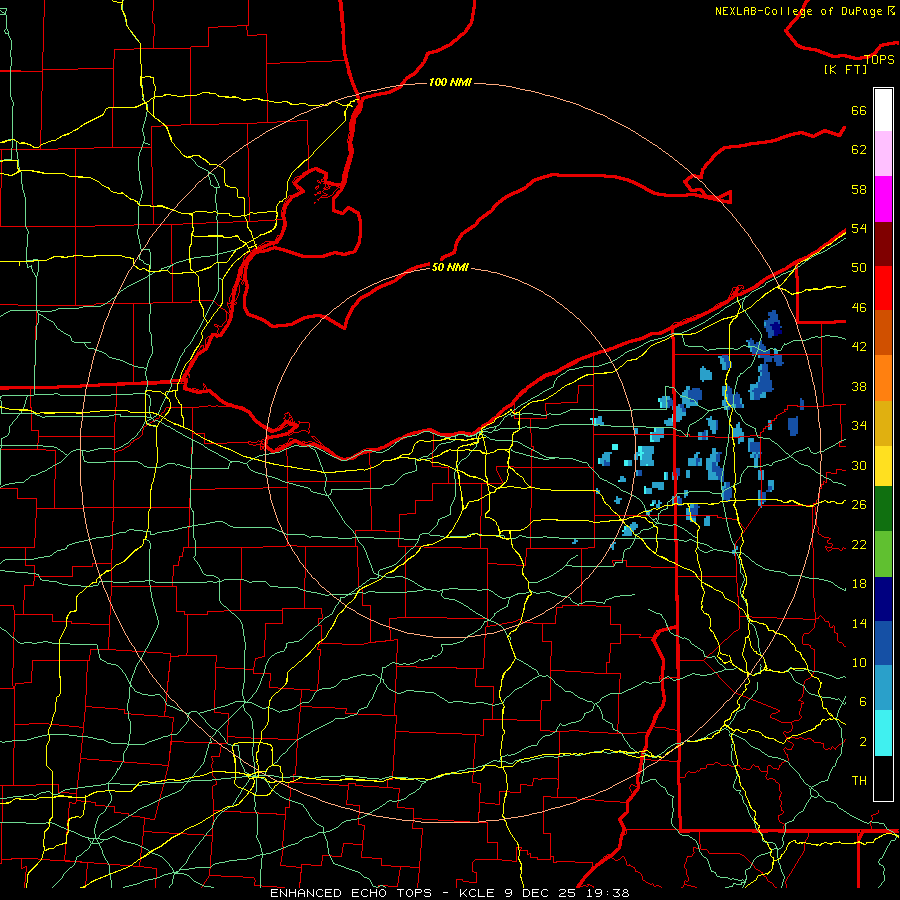Click the '19:38' timestamp in the footer
Viewport: 900px width, 900px height.
coord(609,893)
